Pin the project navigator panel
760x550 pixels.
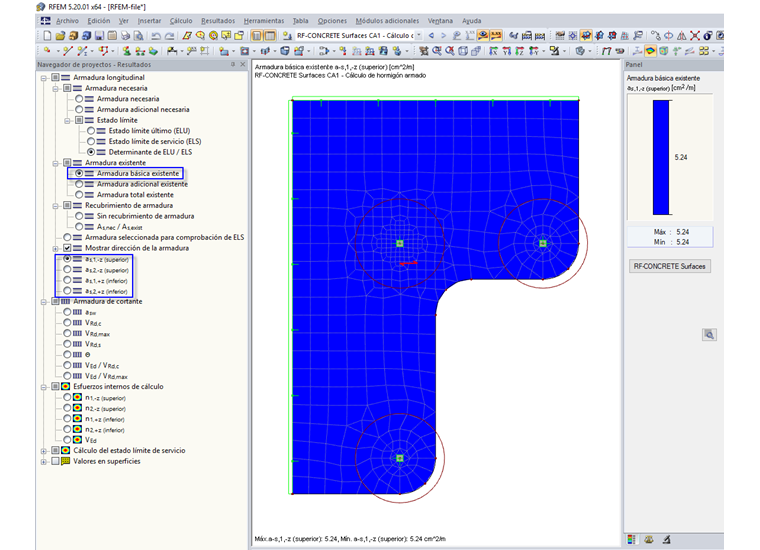point(233,64)
